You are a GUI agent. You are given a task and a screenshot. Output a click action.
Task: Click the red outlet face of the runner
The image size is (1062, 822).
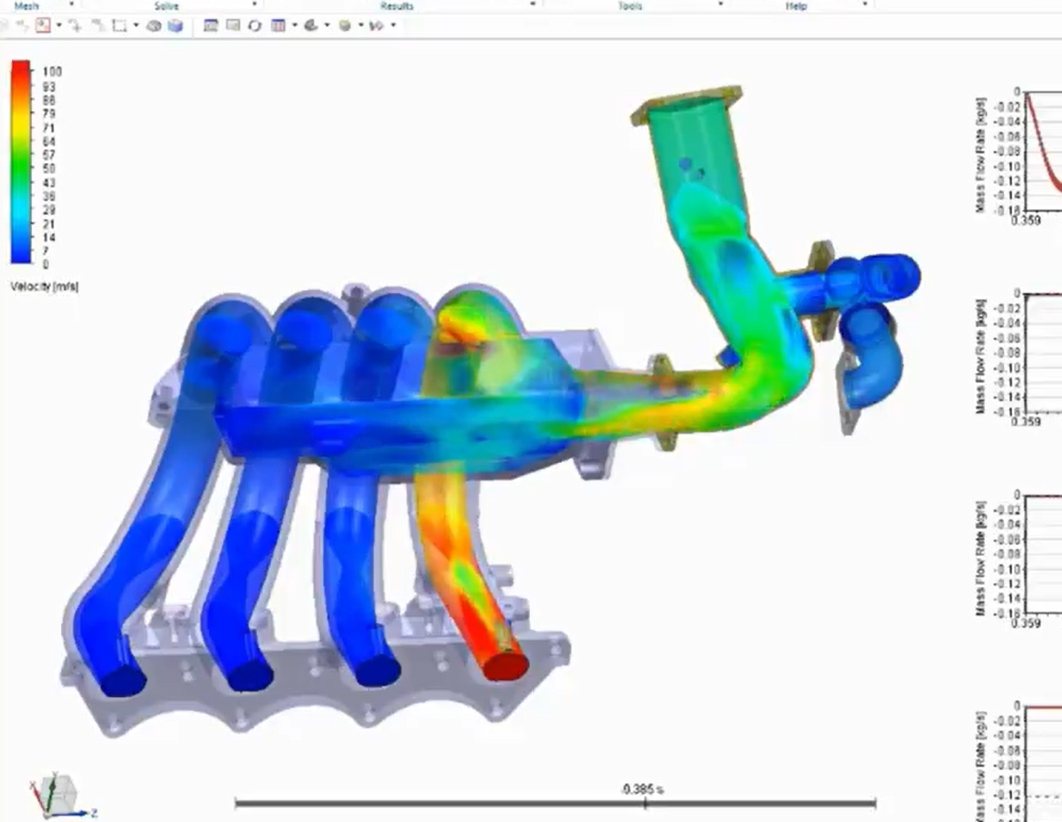(x=506, y=666)
